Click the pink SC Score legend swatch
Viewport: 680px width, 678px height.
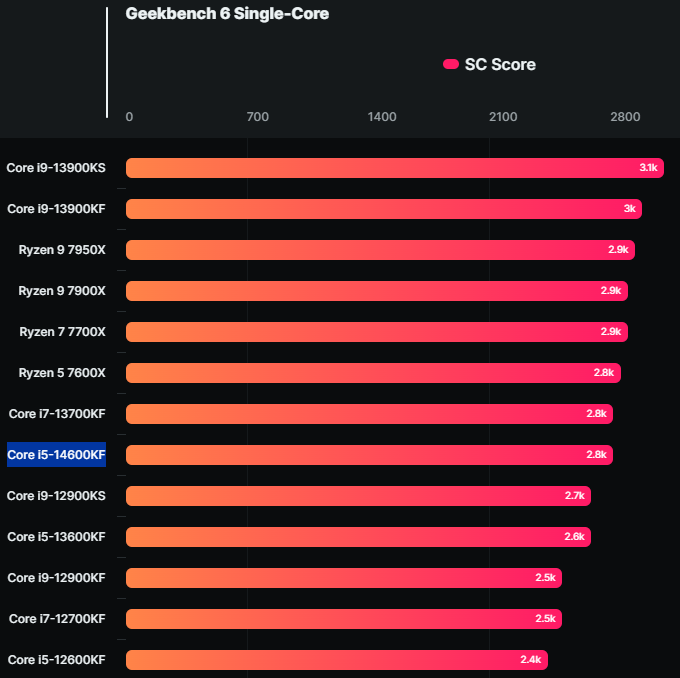pos(451,65)
